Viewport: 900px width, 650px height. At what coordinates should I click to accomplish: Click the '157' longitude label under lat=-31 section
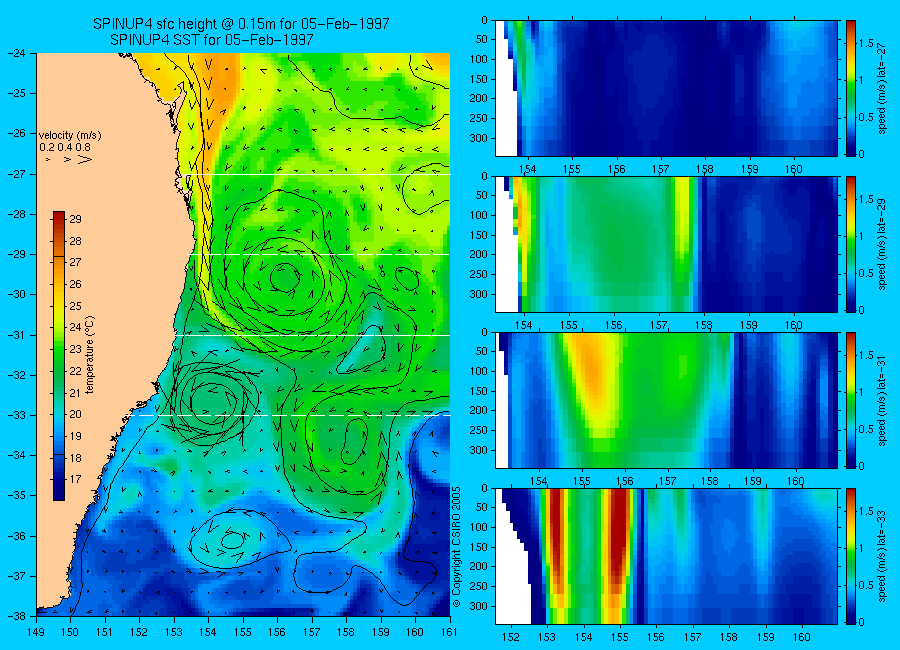coord(667,481)
